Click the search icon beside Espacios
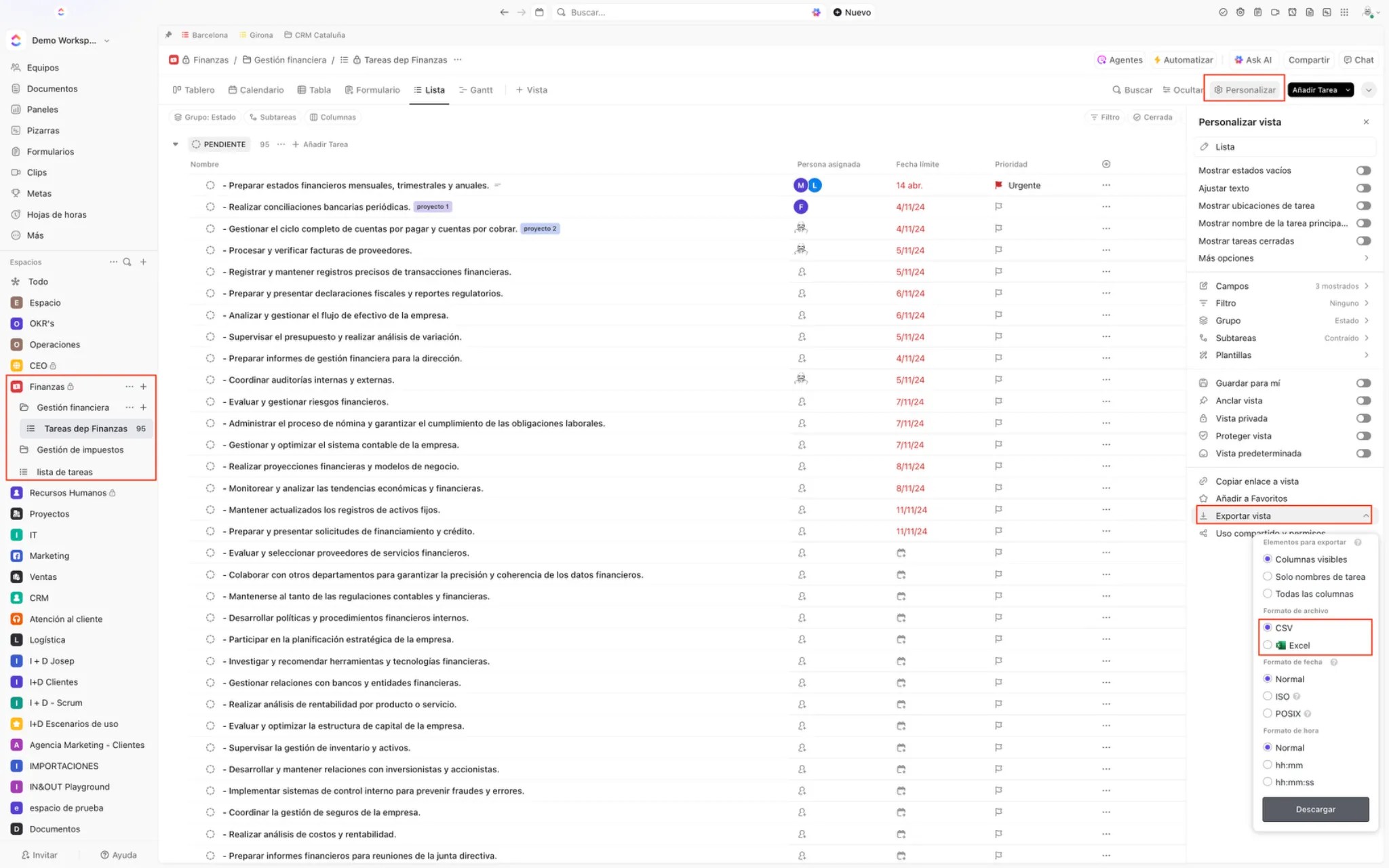1389x868 pixels. [127, 262]
